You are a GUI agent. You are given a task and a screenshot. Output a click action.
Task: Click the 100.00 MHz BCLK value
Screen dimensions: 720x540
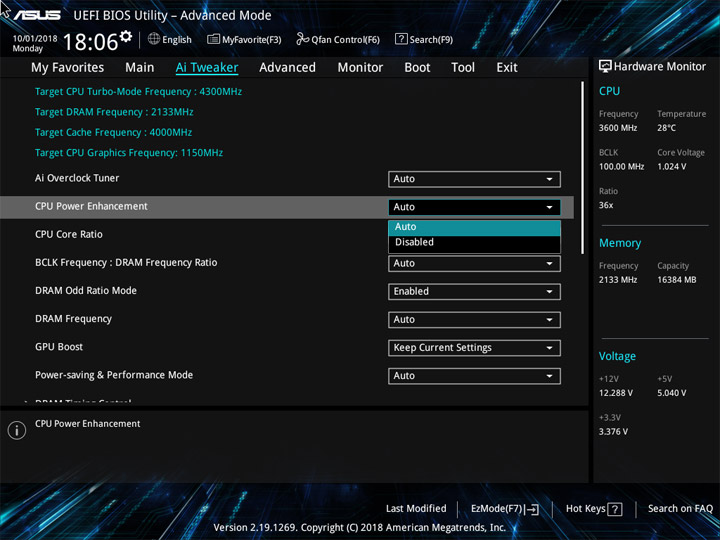click(621, 167)
